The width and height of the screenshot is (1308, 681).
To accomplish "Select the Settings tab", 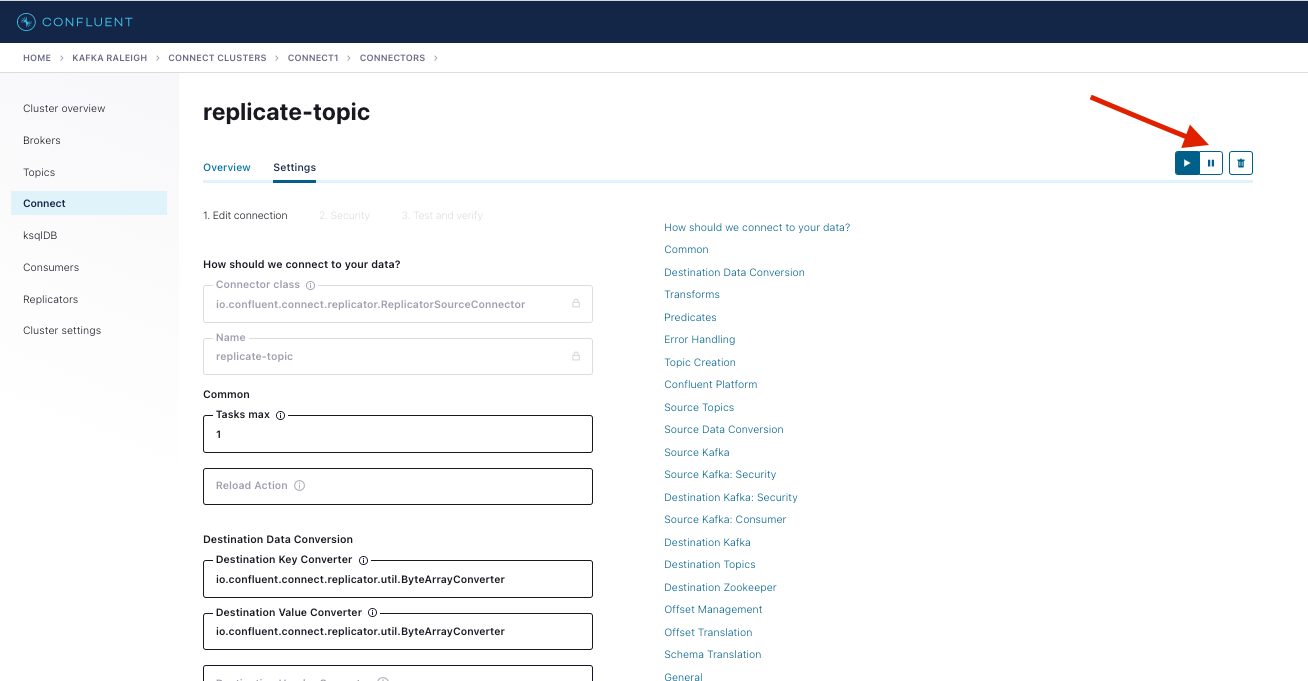I will click(x=295, y=167).
